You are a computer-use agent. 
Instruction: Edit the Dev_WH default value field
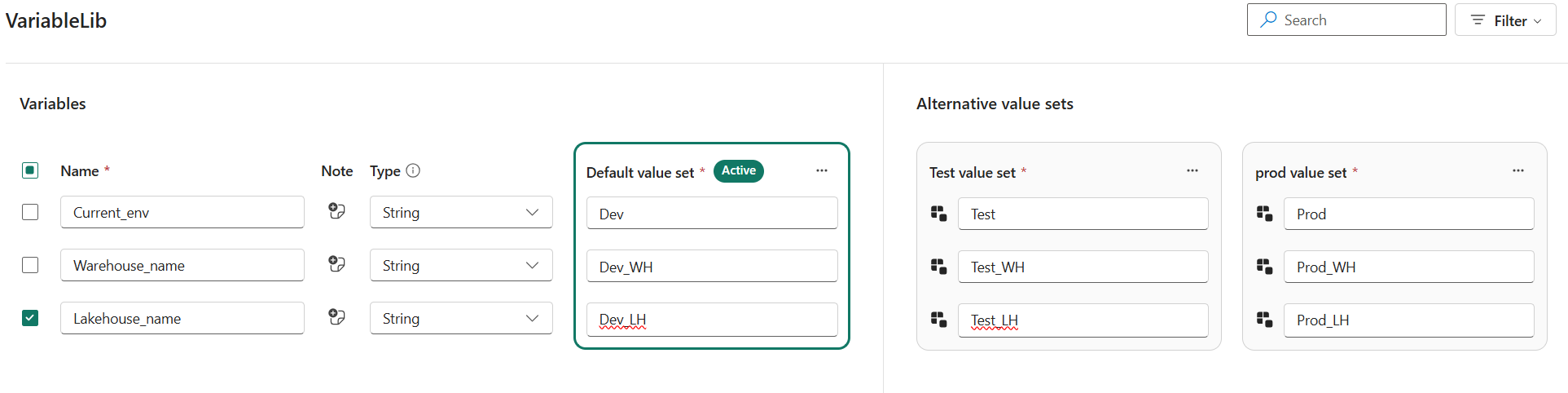click(x=712, y=267)
